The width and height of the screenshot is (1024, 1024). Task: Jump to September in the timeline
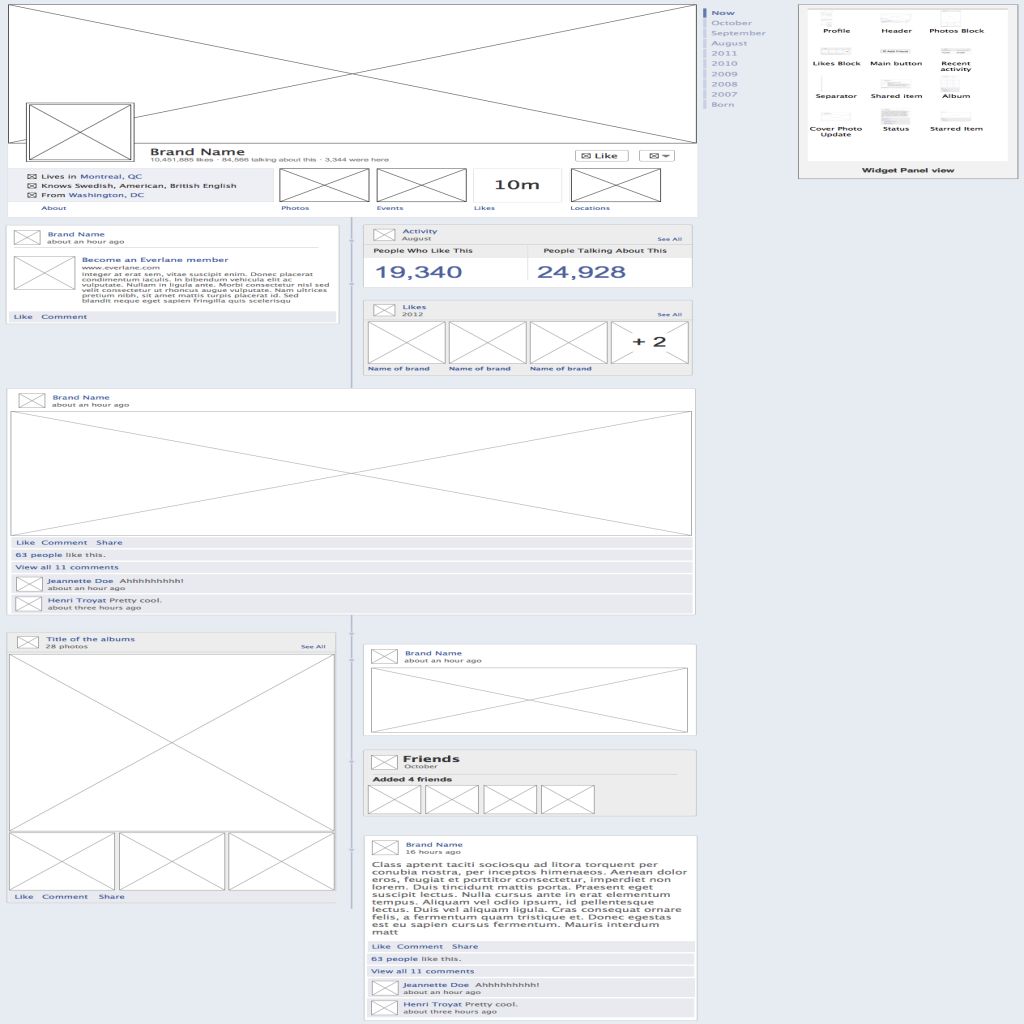pos(737,33)
